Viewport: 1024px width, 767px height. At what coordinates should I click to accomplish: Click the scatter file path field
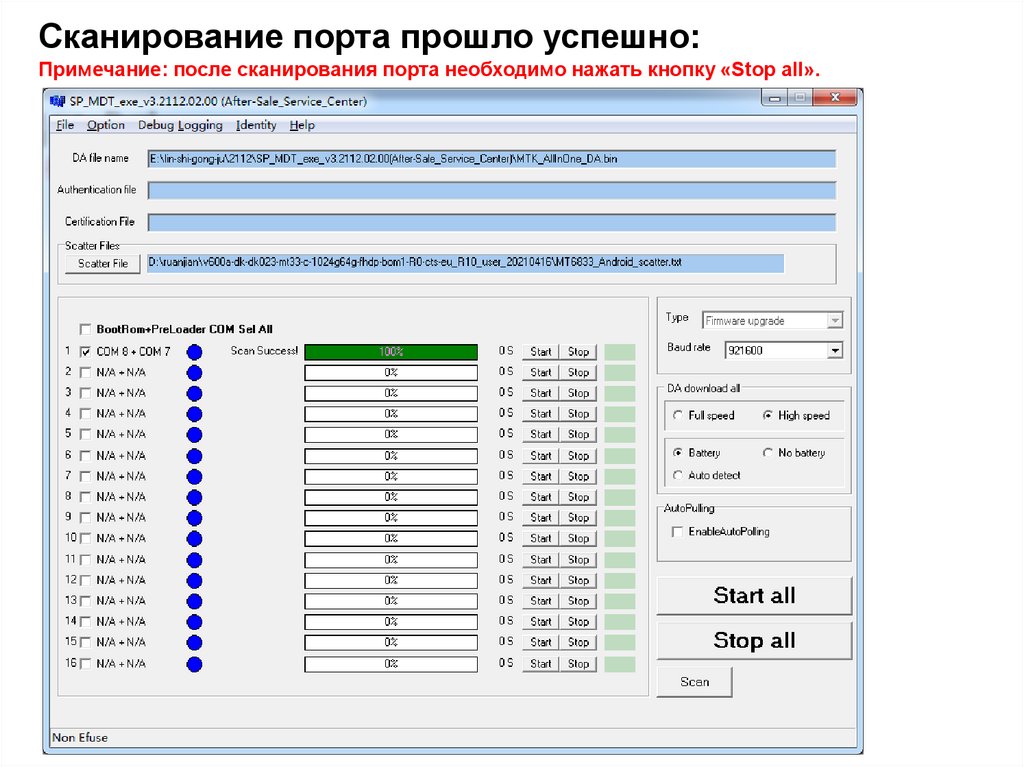pyautogui.click(x=466, y=263)
